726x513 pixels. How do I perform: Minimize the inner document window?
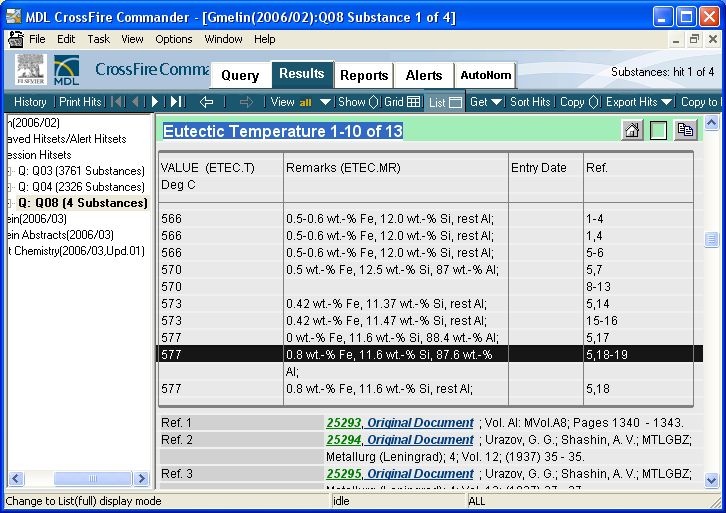[x=676, y=39]
